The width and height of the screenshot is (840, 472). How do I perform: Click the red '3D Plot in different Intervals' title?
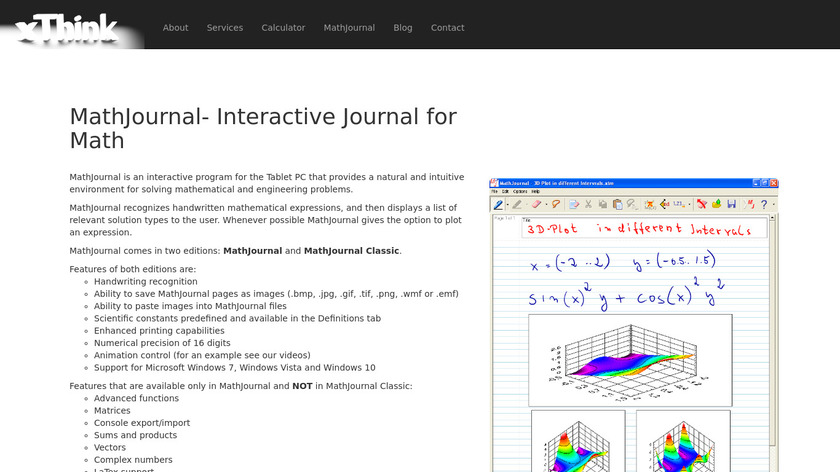pyautogui.click(x=640, y=229)
